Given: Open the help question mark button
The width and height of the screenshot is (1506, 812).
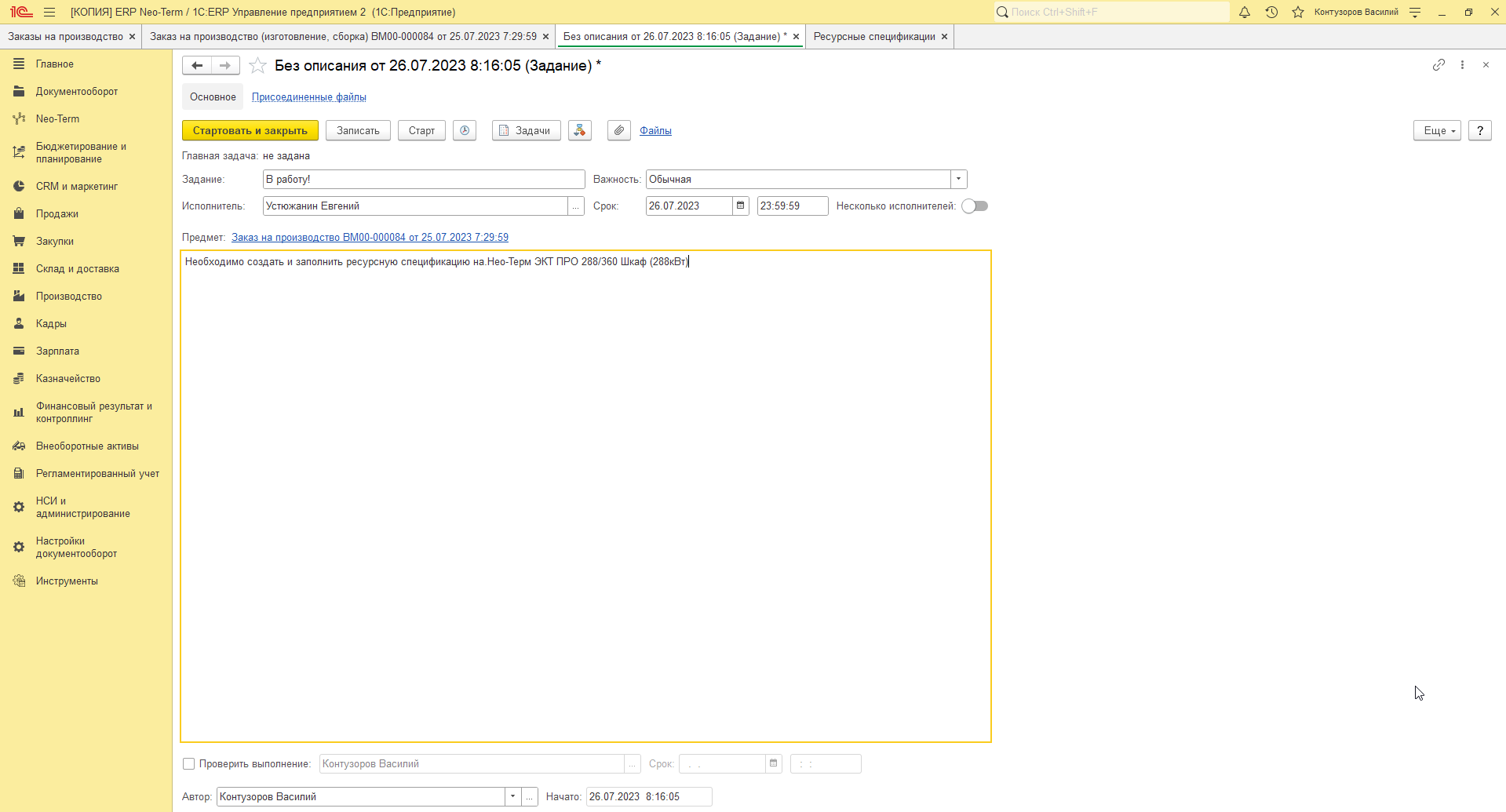Looking at the screenshot, I should (1479, 130).
